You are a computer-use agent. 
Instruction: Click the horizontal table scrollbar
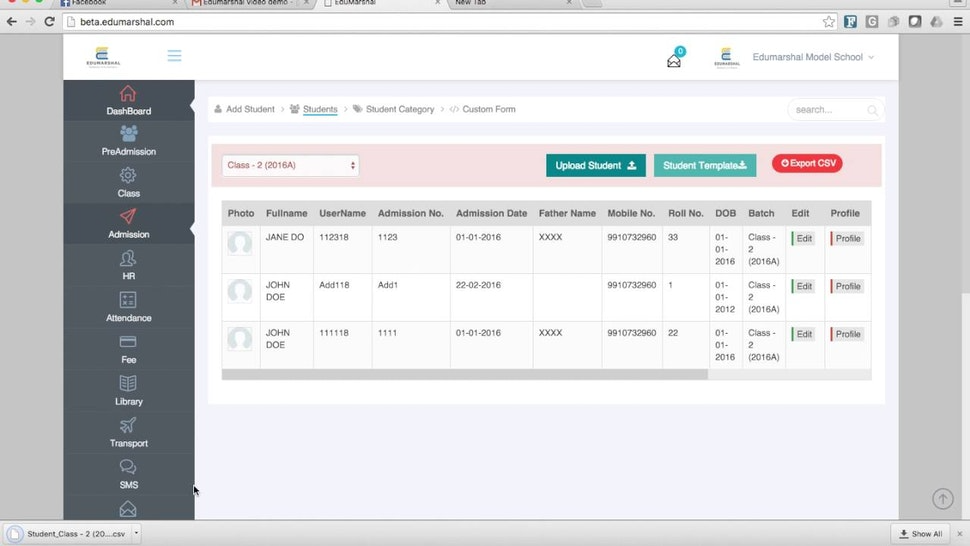point(465,375)
